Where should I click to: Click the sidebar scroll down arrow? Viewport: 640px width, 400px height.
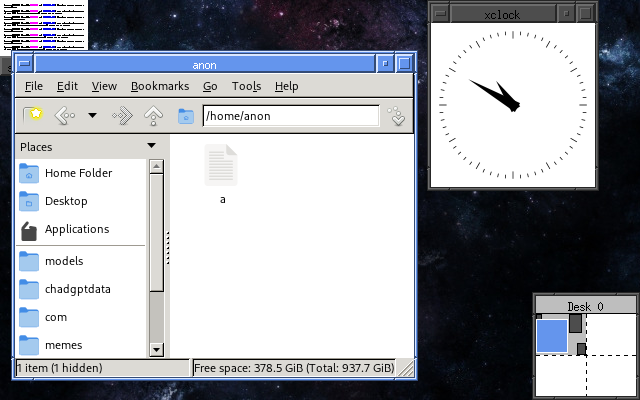(157, 350)
